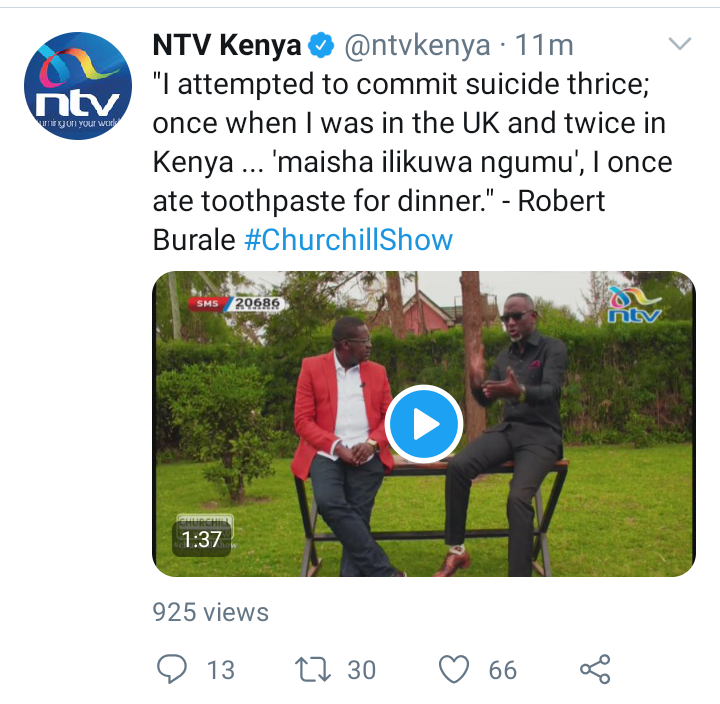Open the 11m timestamp link

point(544,45)
